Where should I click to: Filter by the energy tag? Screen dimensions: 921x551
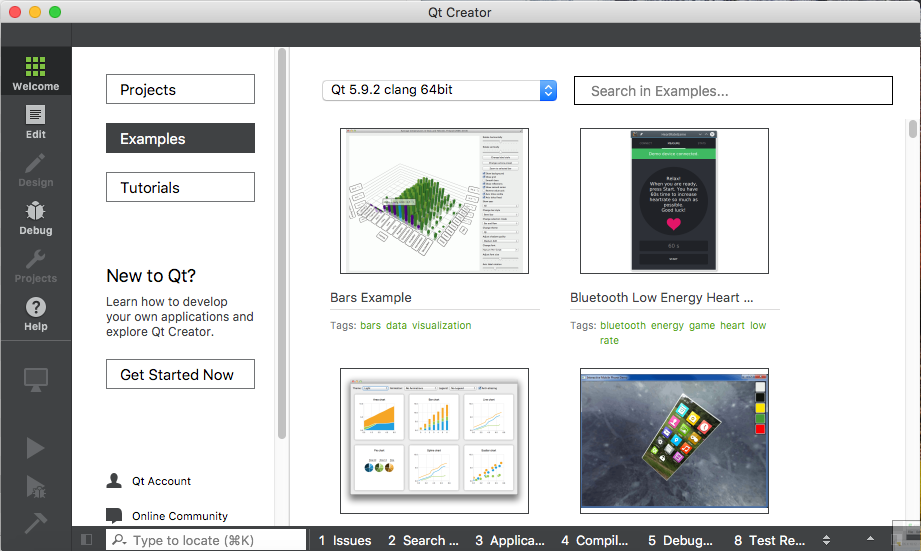coord(667,325)
